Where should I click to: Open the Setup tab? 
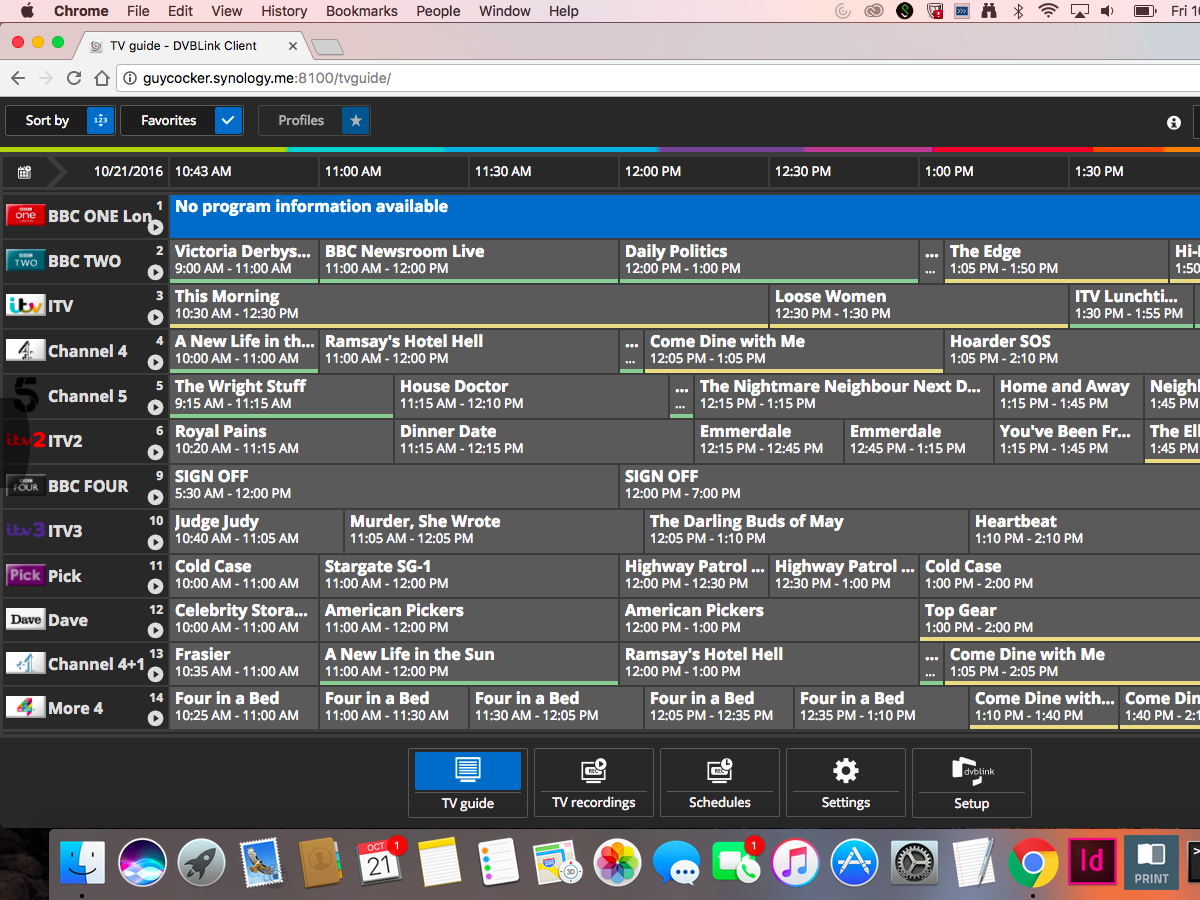pos(972,783)
